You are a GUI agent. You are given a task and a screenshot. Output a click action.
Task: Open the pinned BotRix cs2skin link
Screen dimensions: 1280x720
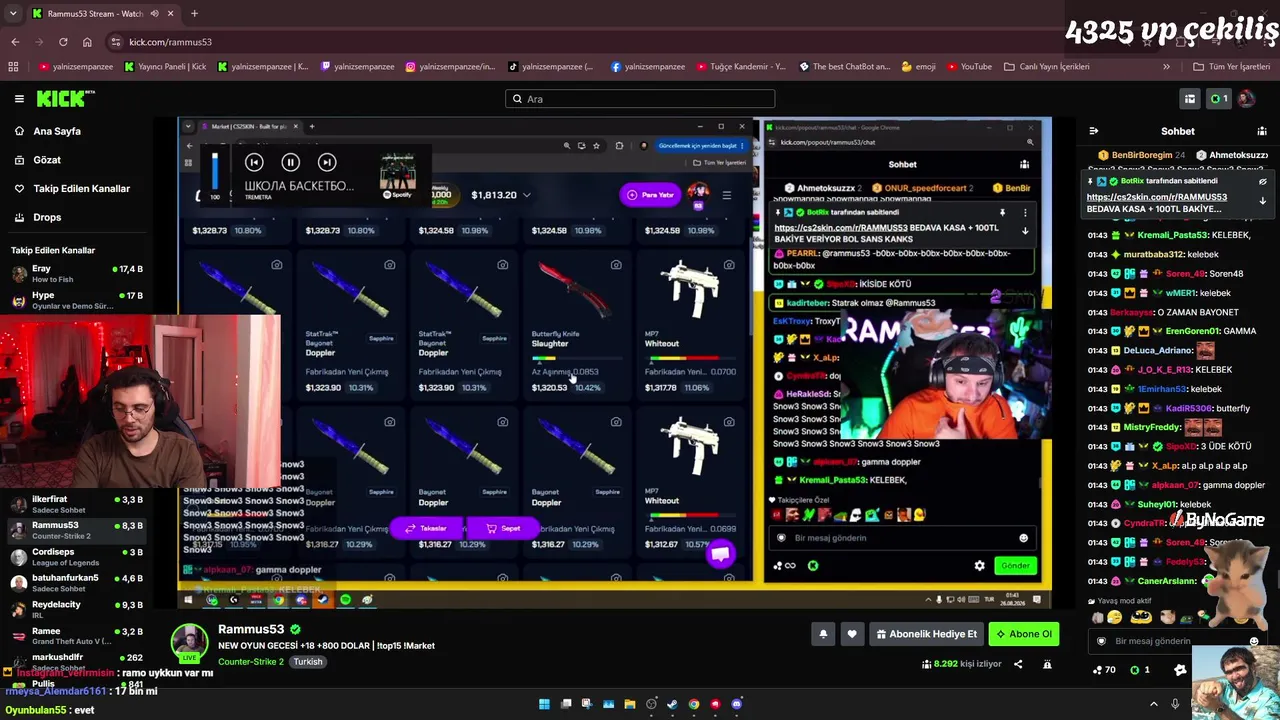click(x=1156, y=197)
